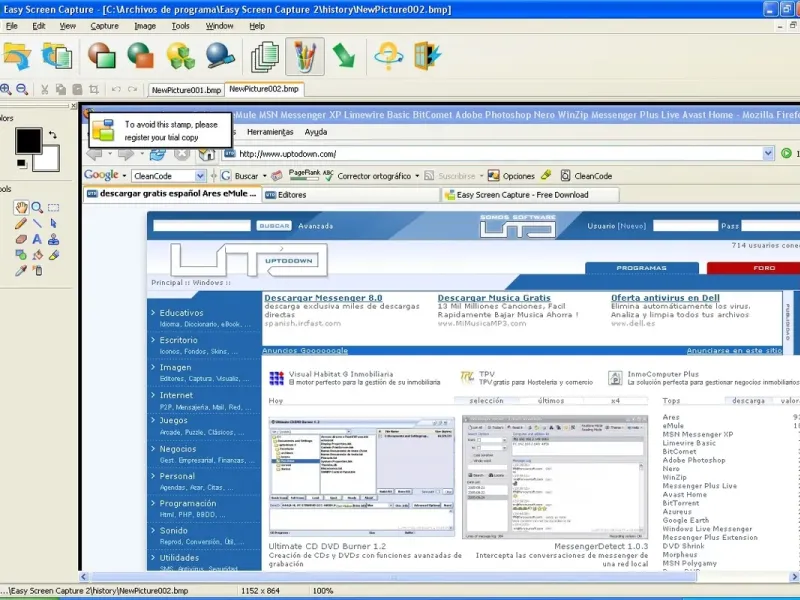
Task: Click the right arrow of horizontal scrollbar
Action: point(794,577)
